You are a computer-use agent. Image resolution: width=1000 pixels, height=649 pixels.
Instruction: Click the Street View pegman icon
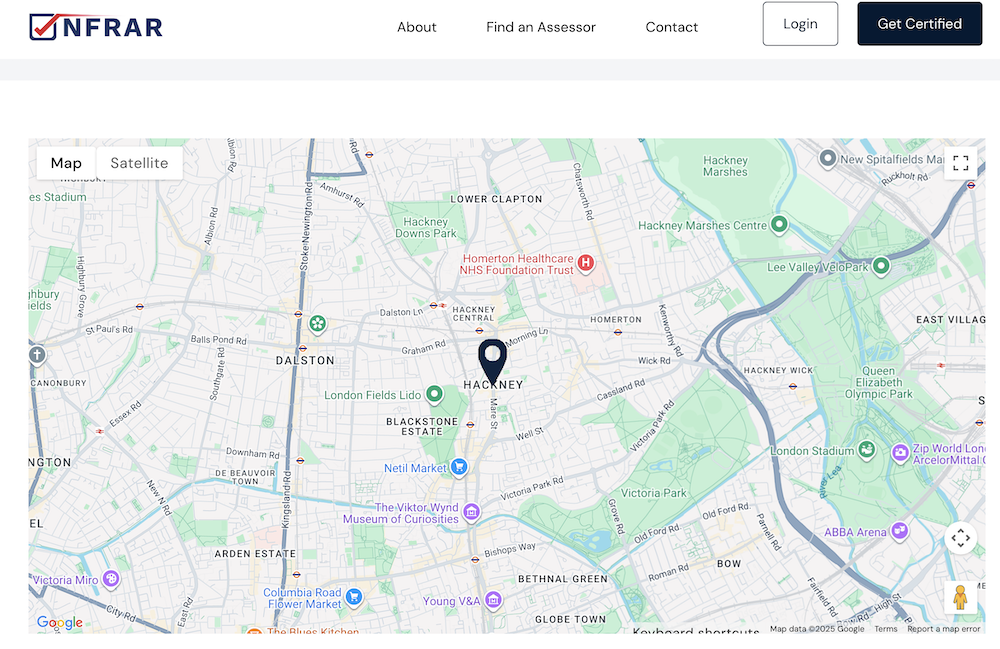[x=960, y=597]
